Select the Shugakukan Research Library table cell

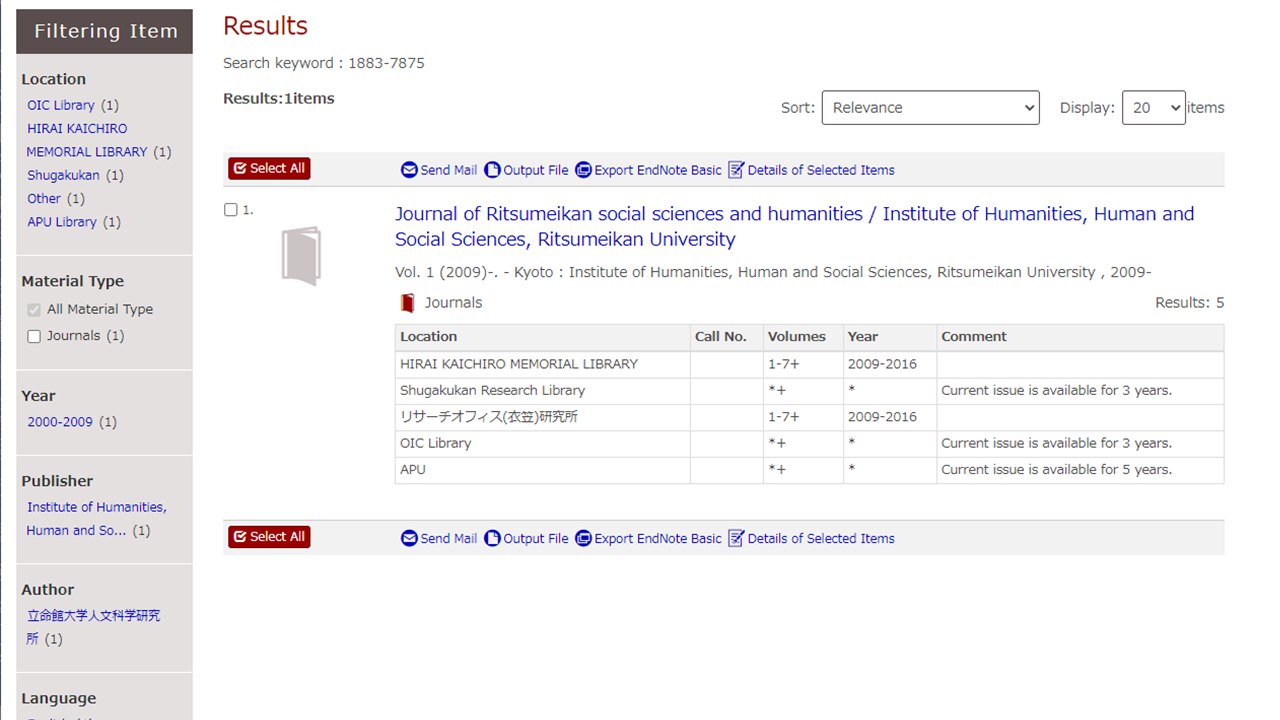pos(543,391)
